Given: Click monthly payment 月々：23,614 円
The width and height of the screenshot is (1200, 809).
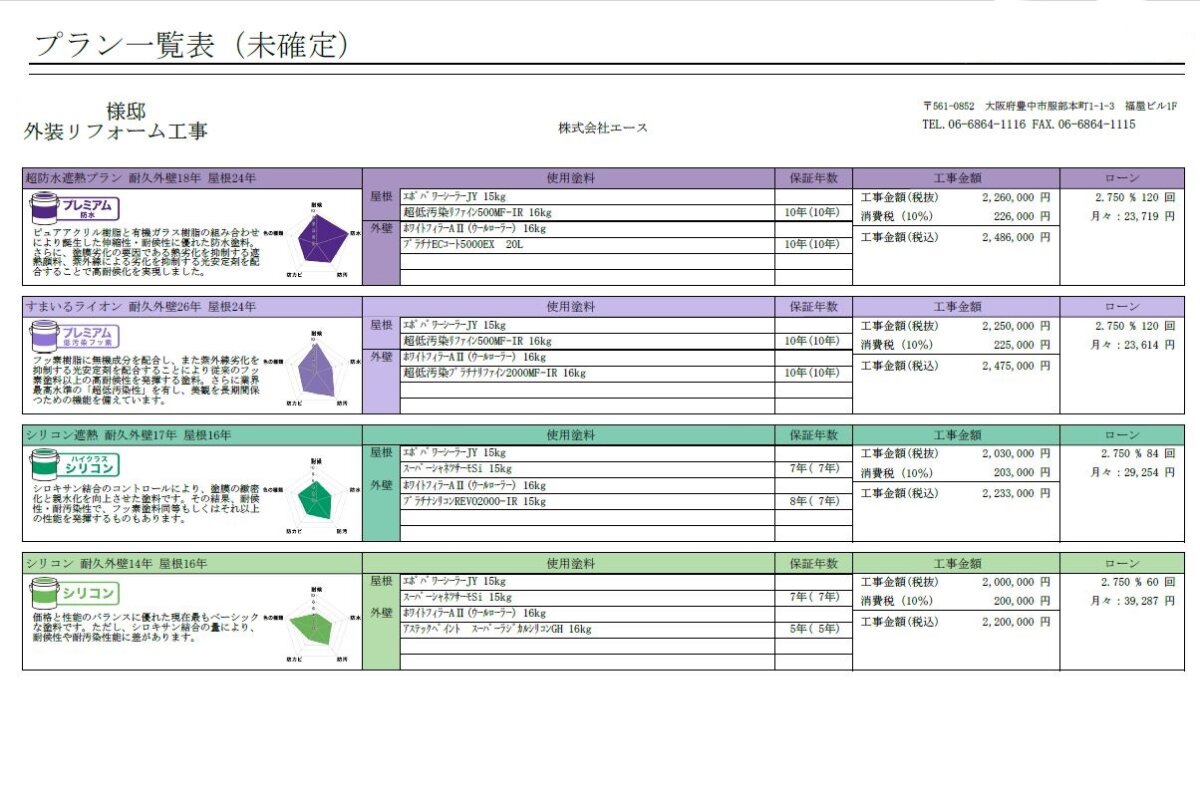Looking at the screenshot, I should tap(1133, 344).
